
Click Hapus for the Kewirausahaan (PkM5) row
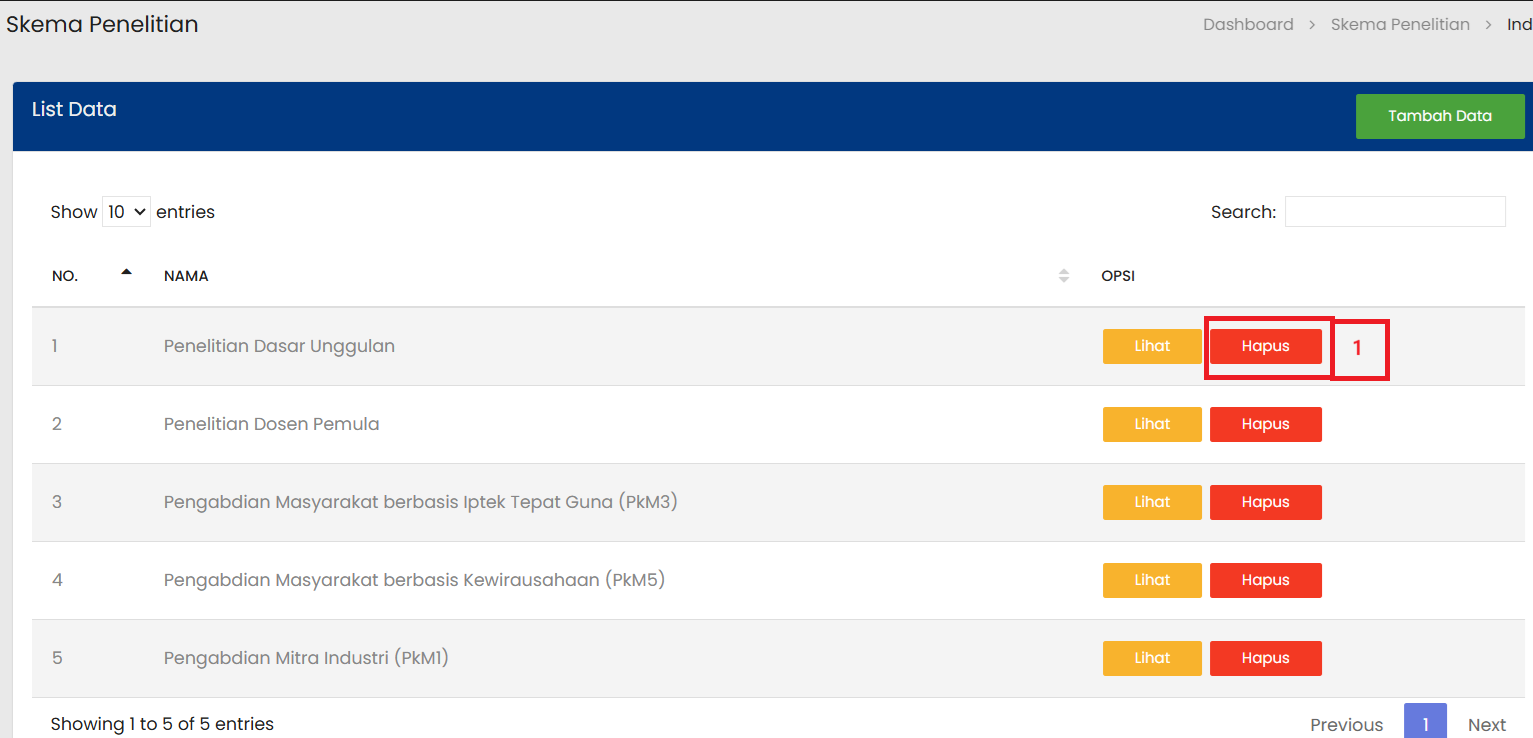click(1265, 580)
